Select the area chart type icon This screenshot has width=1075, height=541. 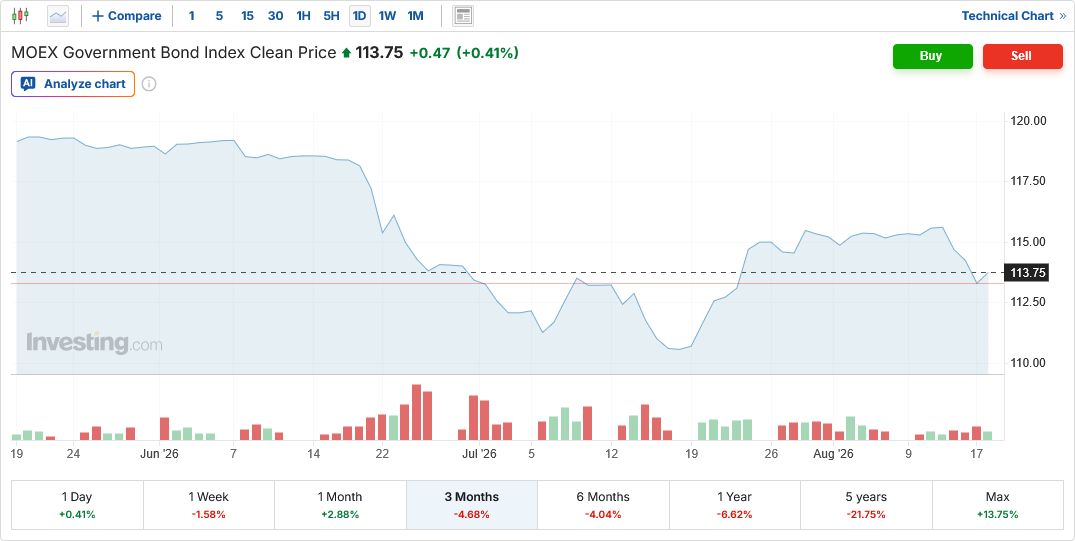58,16
